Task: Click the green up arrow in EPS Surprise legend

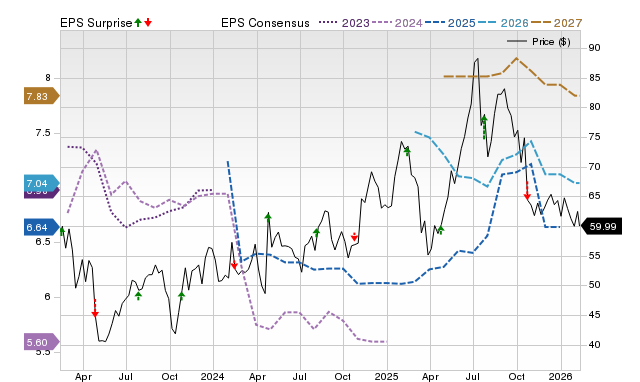Action: (x=138, y=22)
